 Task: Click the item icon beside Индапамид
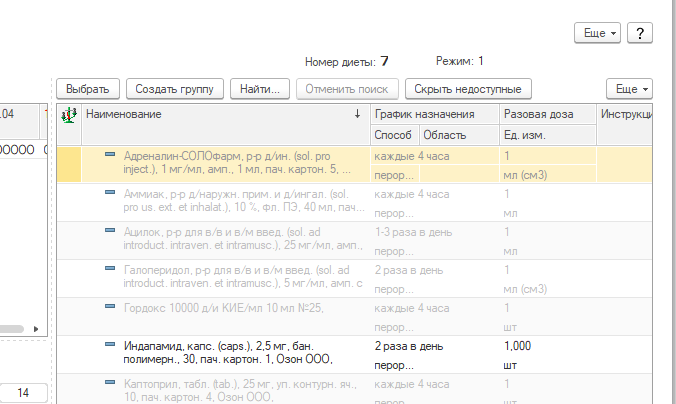coord(111,345)
